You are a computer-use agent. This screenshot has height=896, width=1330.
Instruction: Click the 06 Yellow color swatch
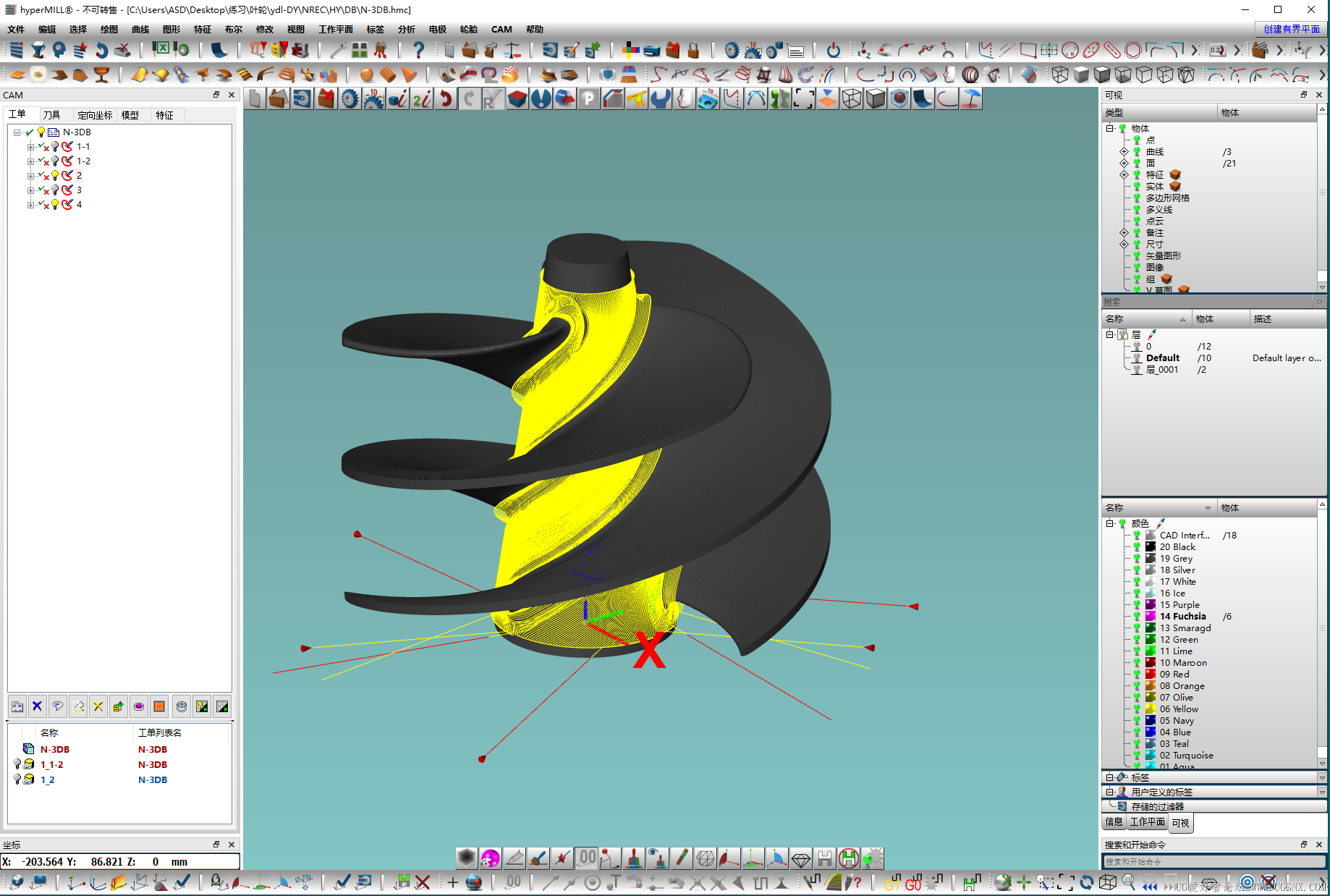[1151, 709]
